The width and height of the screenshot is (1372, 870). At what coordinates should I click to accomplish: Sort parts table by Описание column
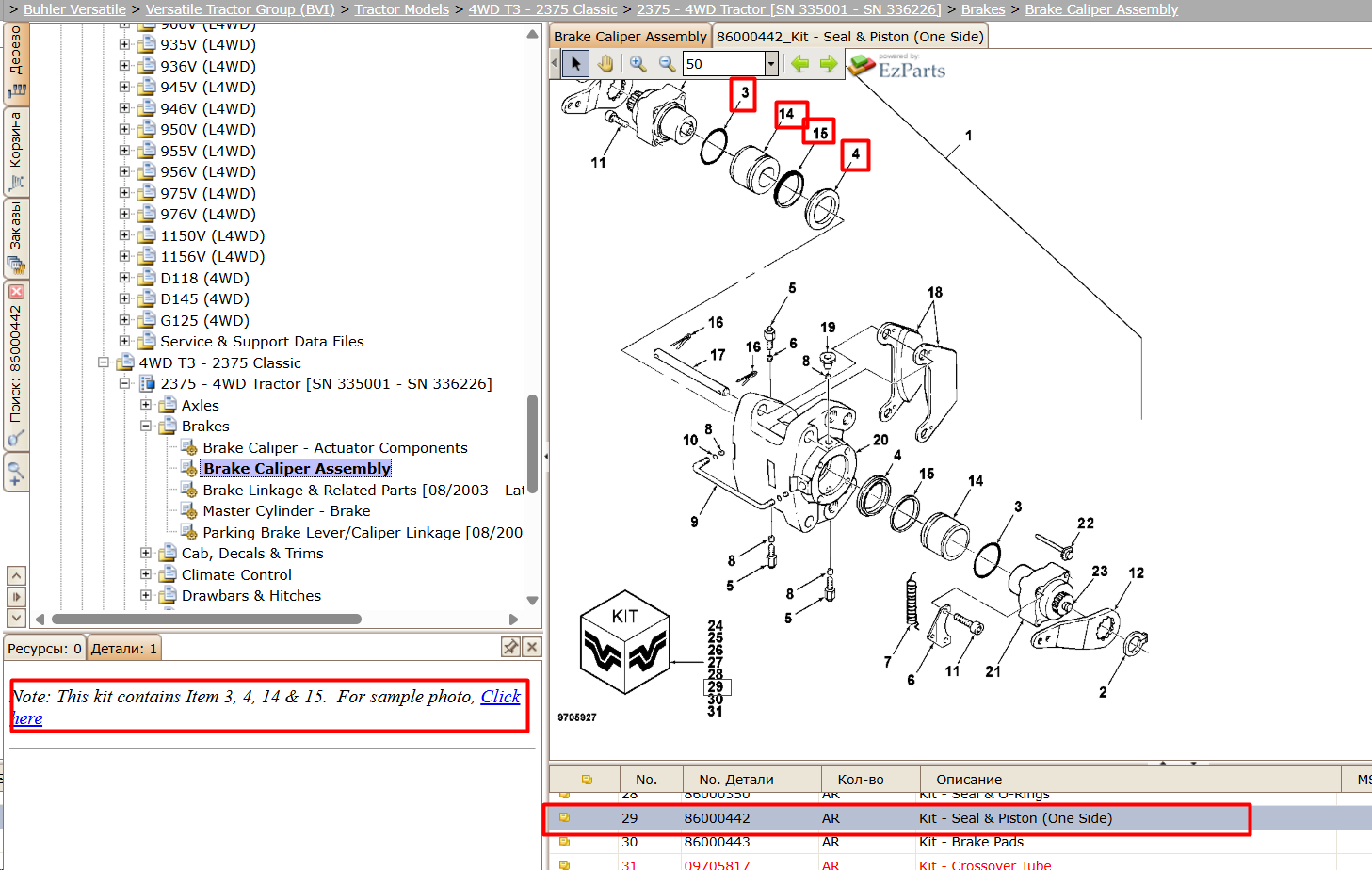1130,780
